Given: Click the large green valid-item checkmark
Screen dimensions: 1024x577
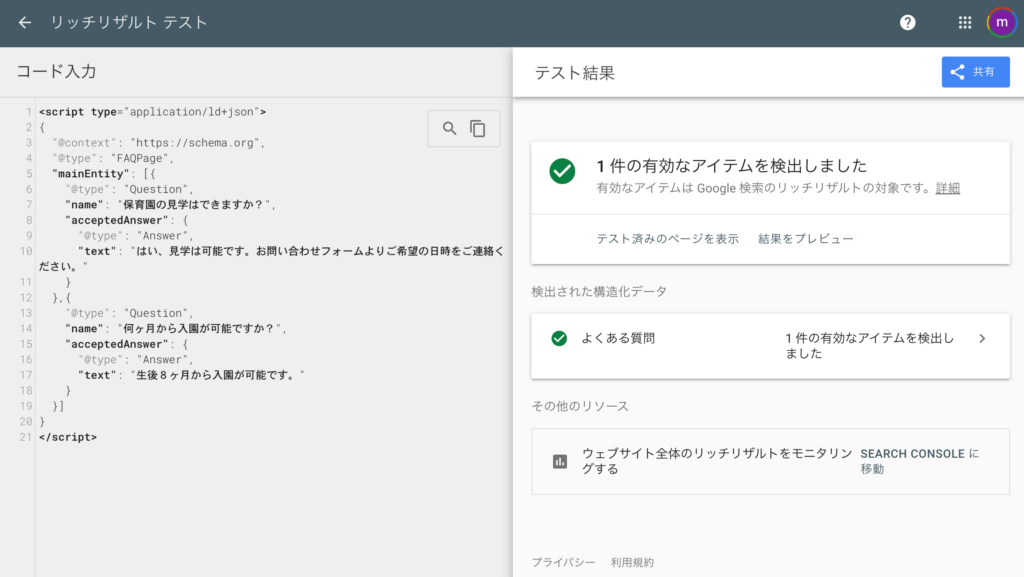Looking at the screenshot, I should click(x=562, y=171).
